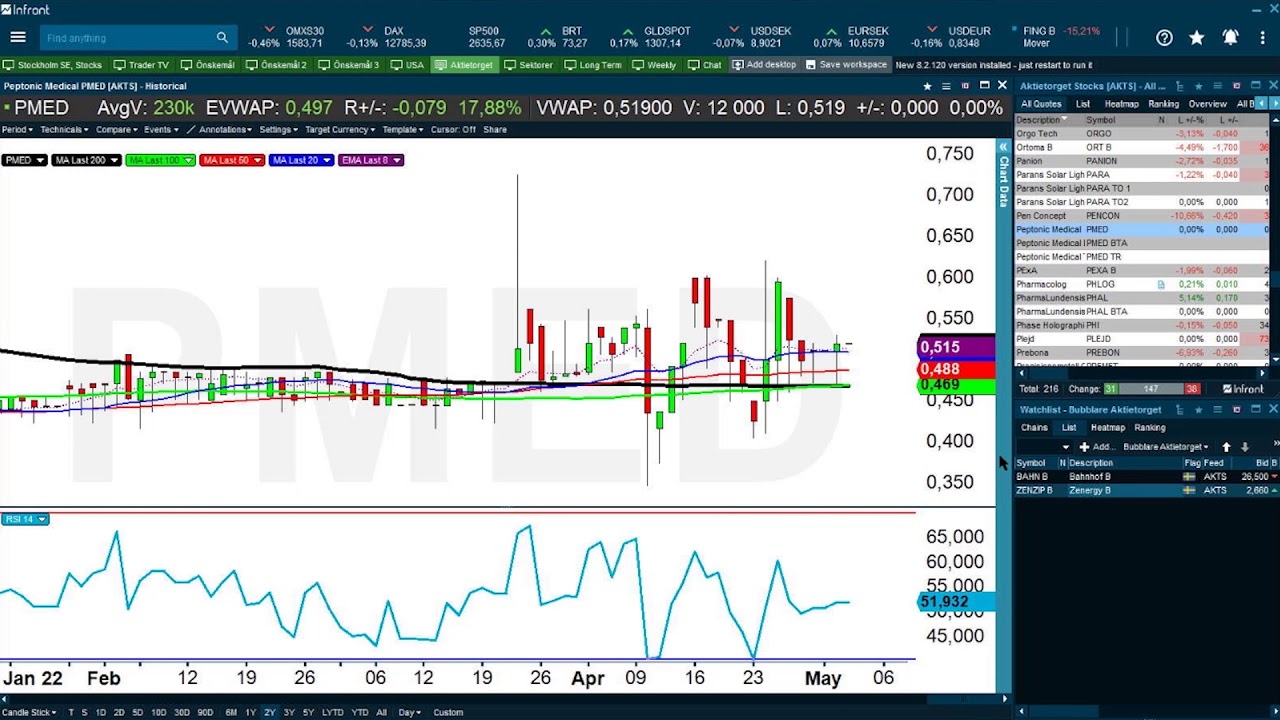Toggle the EMA Last 8 indicator legend
Viewport: 1280px width, 720px height.
[x=370, y=160]
